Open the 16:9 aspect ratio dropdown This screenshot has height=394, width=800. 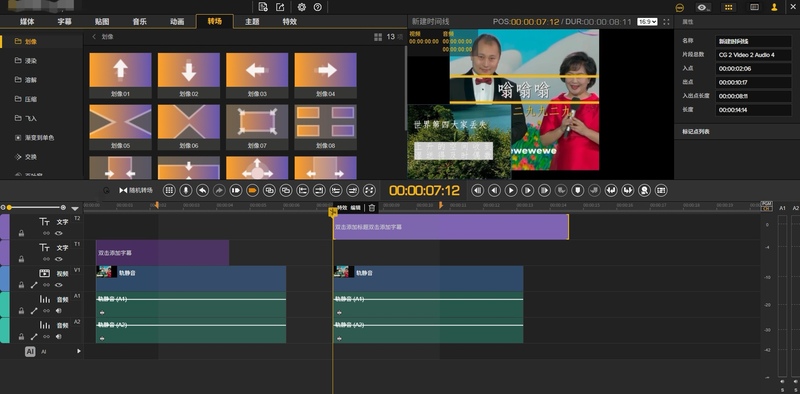pos(647,22)
